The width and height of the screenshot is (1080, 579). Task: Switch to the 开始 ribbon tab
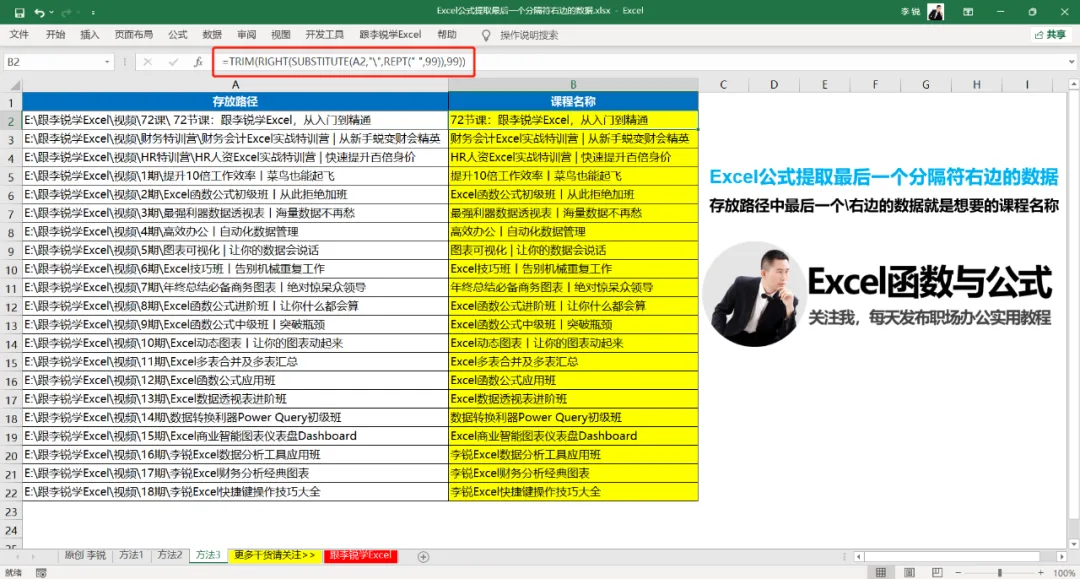click(x=55, y=34)
